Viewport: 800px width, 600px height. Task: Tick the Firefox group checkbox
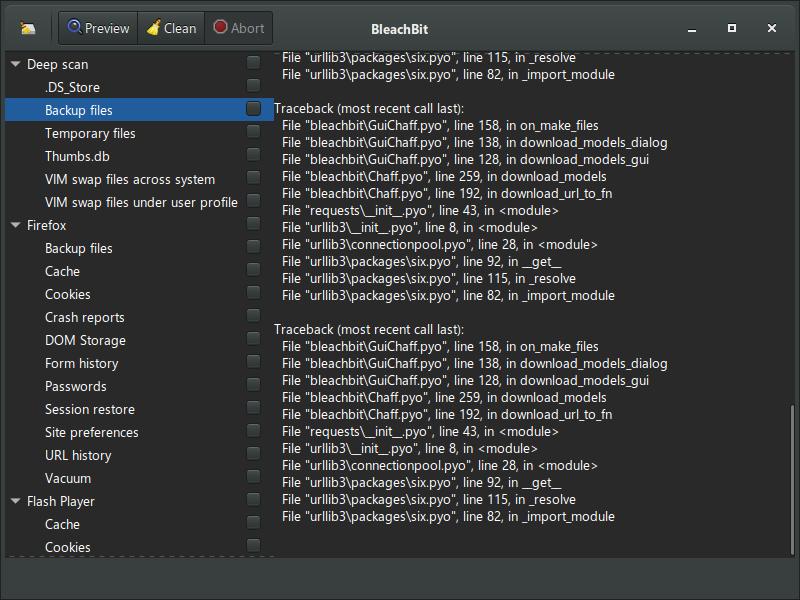(254, 223)
